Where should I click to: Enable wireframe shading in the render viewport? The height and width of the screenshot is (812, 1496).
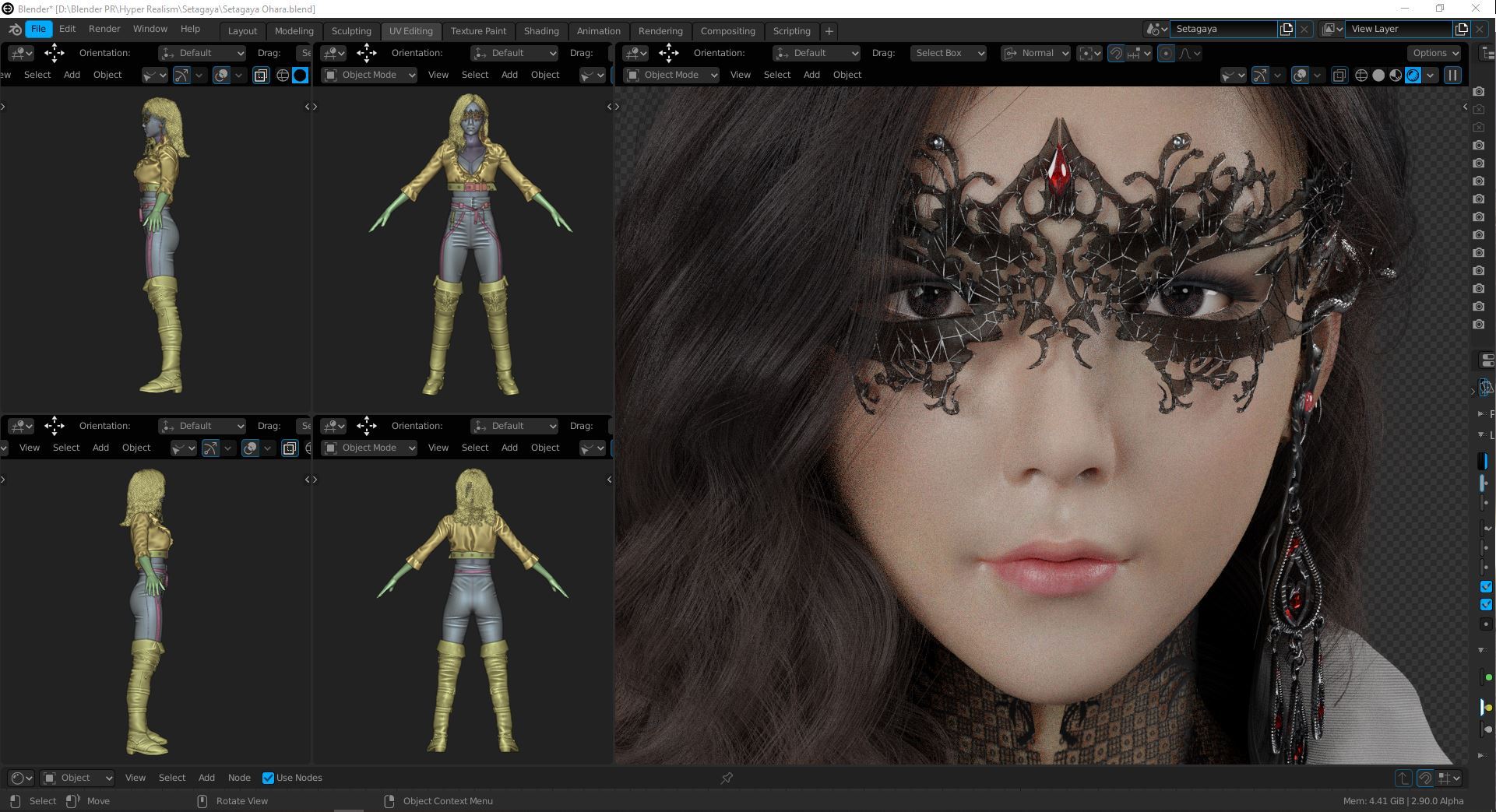tap(1361, 76)
